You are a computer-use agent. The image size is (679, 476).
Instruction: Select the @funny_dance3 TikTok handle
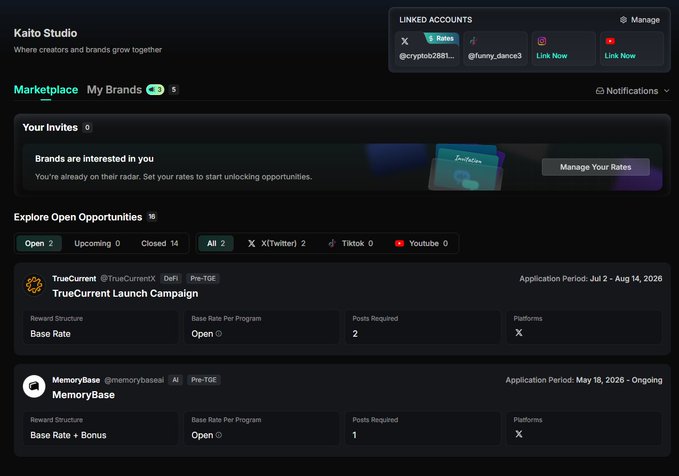[495, 56]
